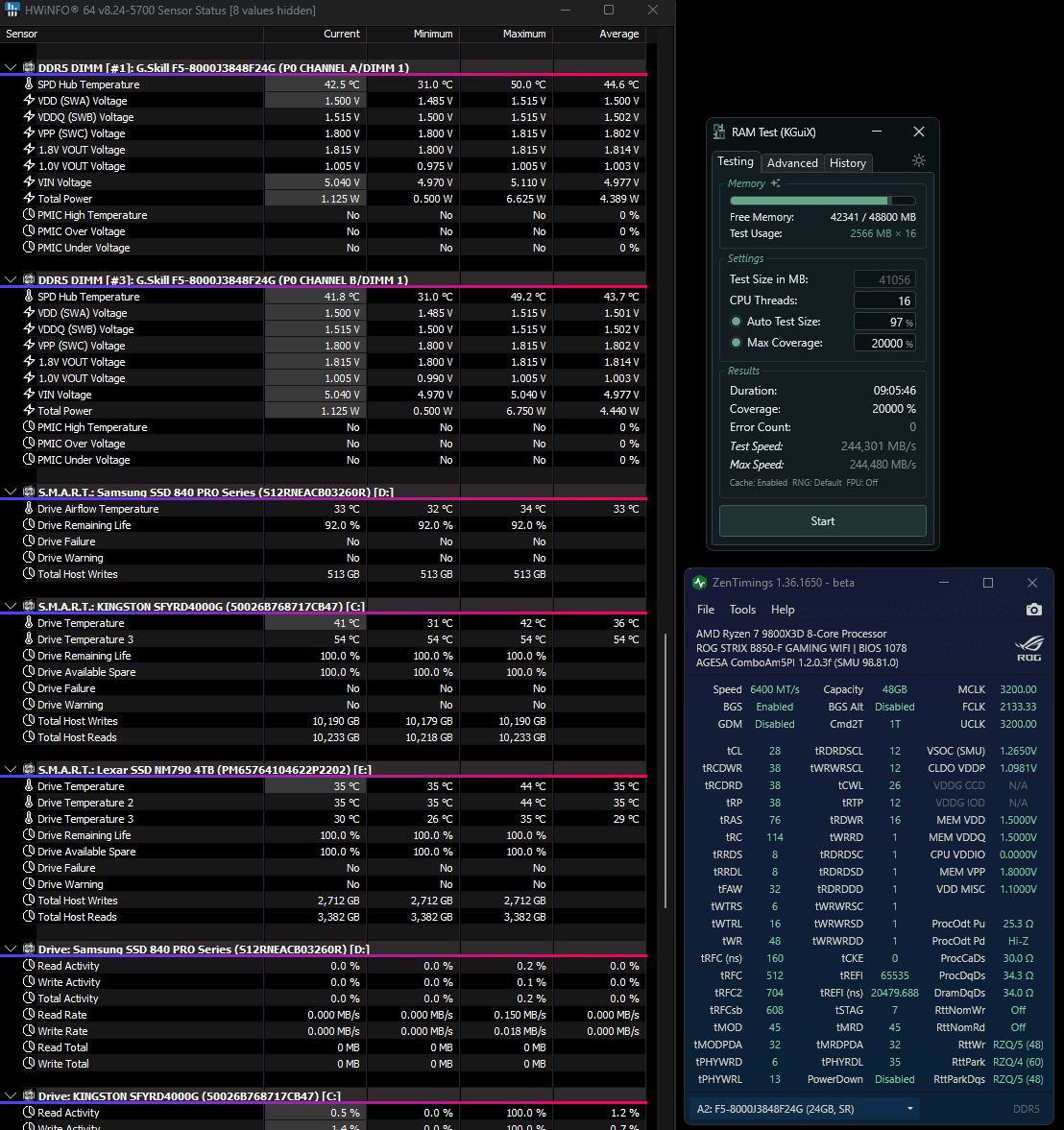
Task: Click the ROG logo in ZenTimings
Action: coord(1028,648)
